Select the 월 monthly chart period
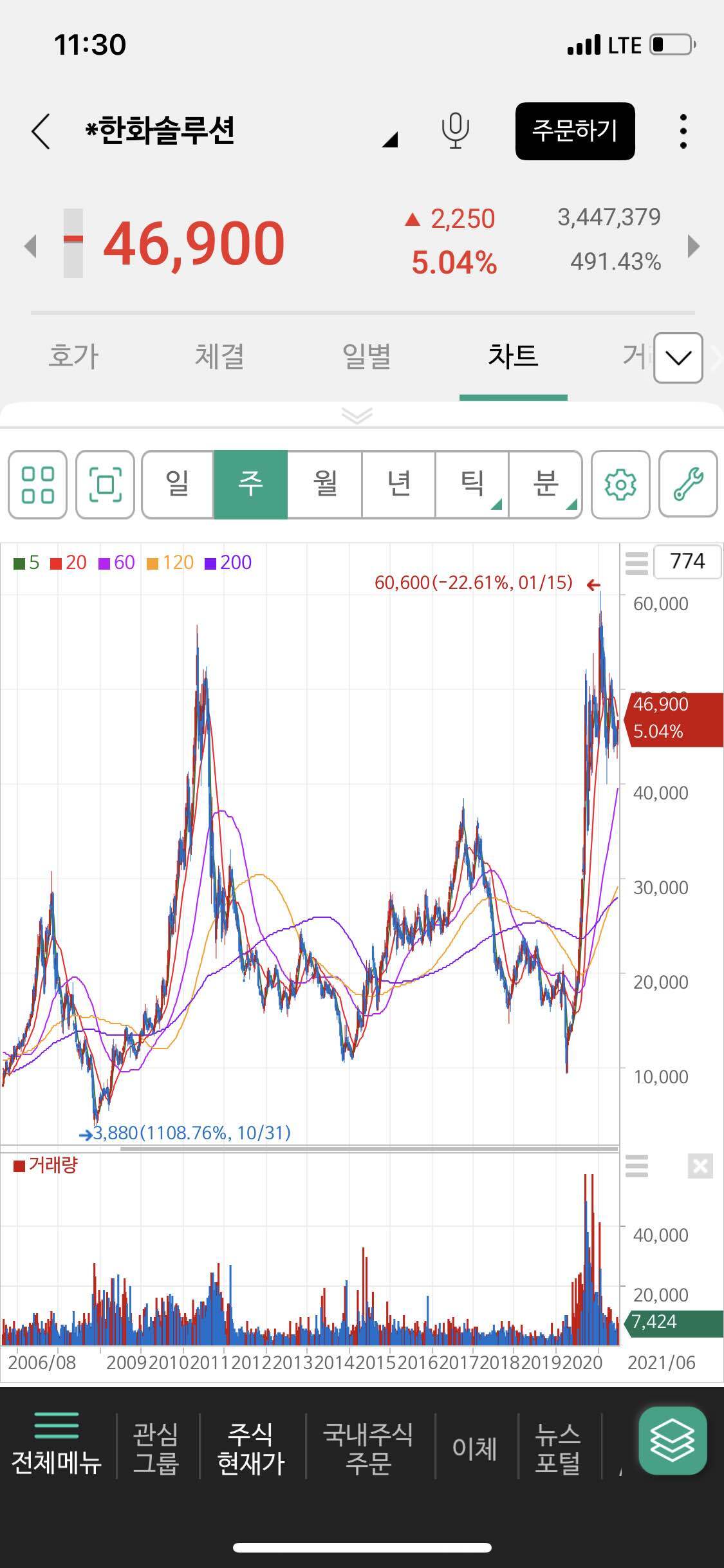The image size is (724, 1568). click(x=324, y=484)
